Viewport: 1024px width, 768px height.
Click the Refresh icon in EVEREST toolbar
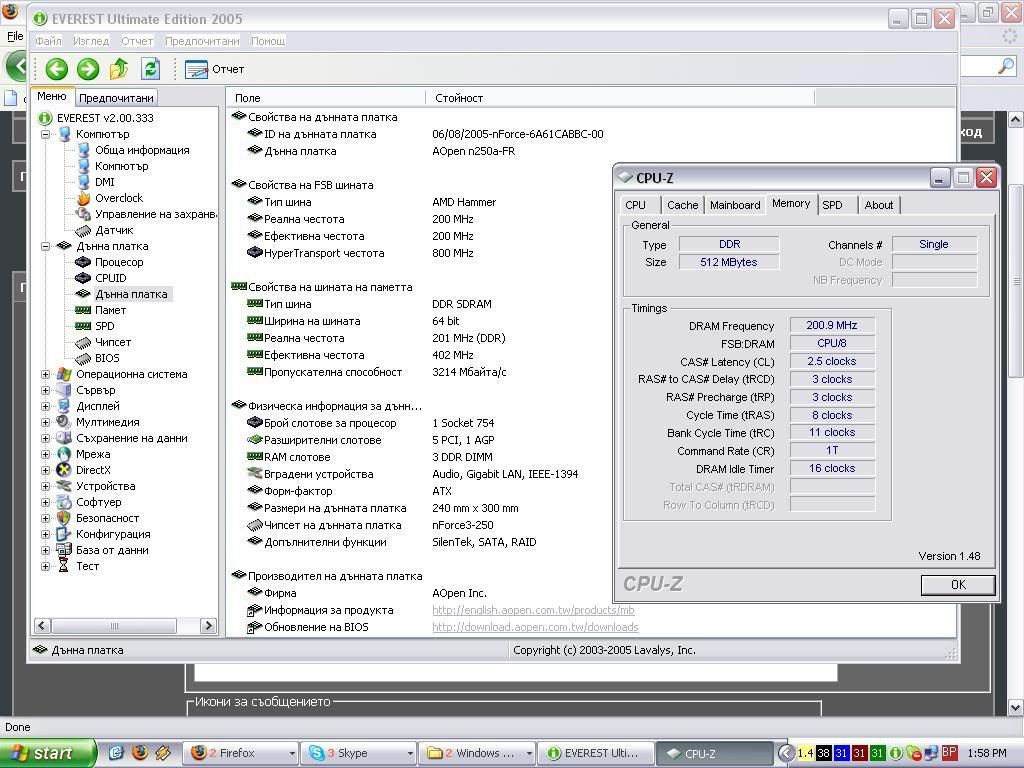(x=150, y=69)
